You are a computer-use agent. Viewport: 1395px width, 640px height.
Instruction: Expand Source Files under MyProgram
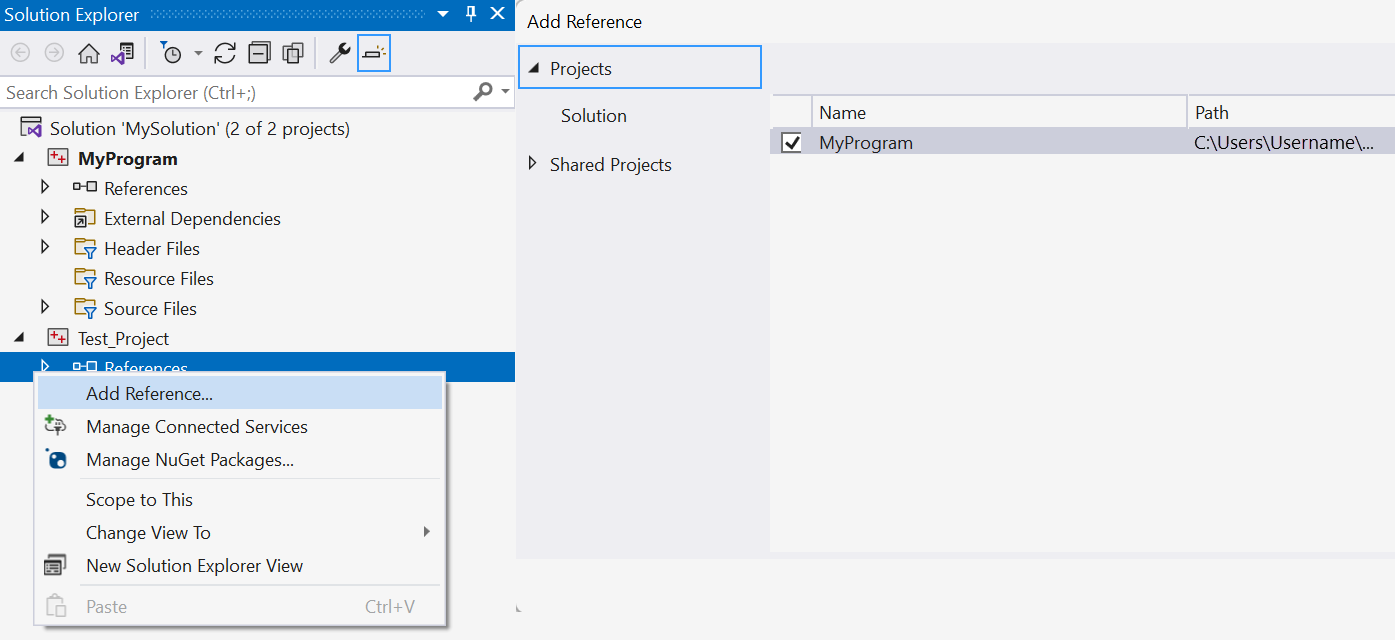[x=45, y=308]
